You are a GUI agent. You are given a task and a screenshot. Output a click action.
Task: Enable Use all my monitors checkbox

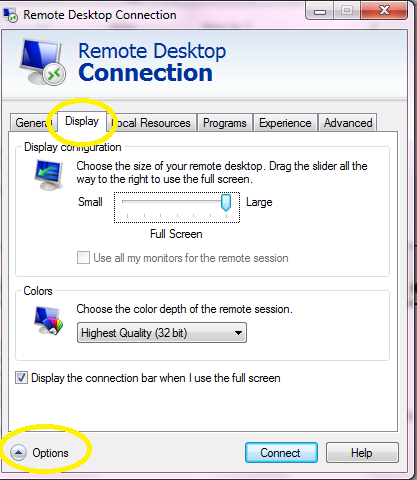[83, 258]
